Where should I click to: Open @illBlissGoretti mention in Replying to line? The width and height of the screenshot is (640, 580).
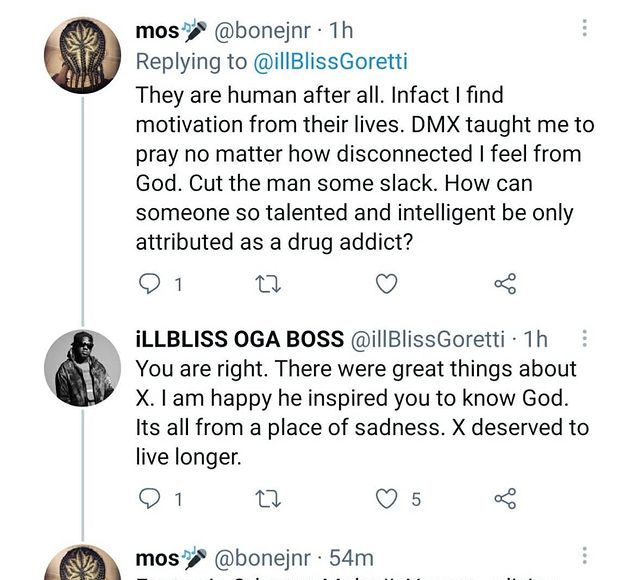tap(331, 61)
